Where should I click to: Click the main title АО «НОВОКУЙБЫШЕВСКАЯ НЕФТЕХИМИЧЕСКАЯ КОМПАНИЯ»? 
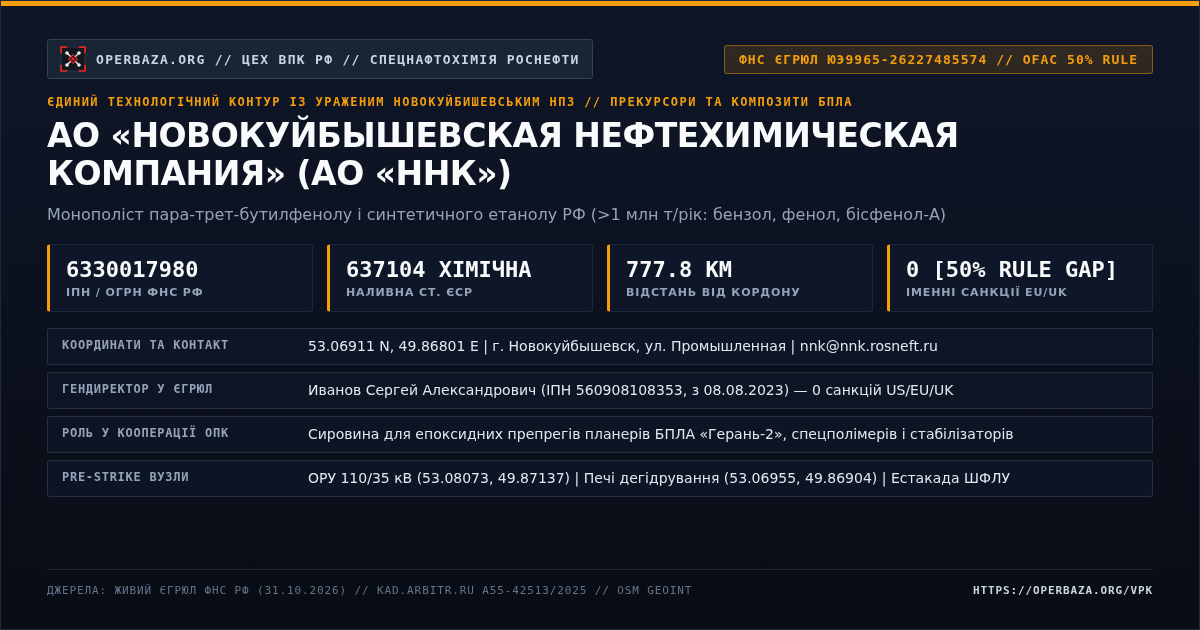[503, 154]
